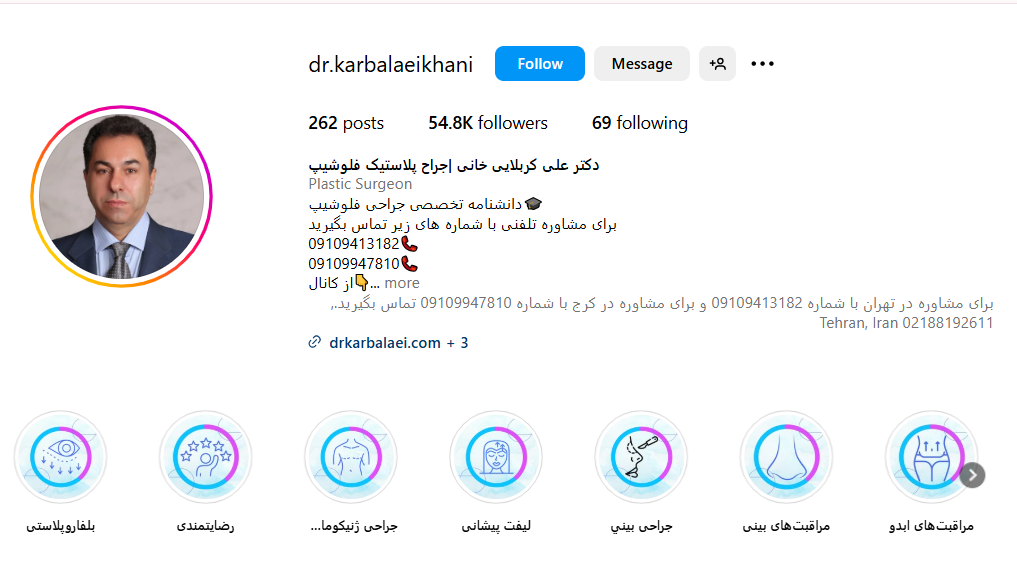
Task: Open the nose surgery scalpel highlight icon
Action: pyautogui.click(x=641, y=457)
